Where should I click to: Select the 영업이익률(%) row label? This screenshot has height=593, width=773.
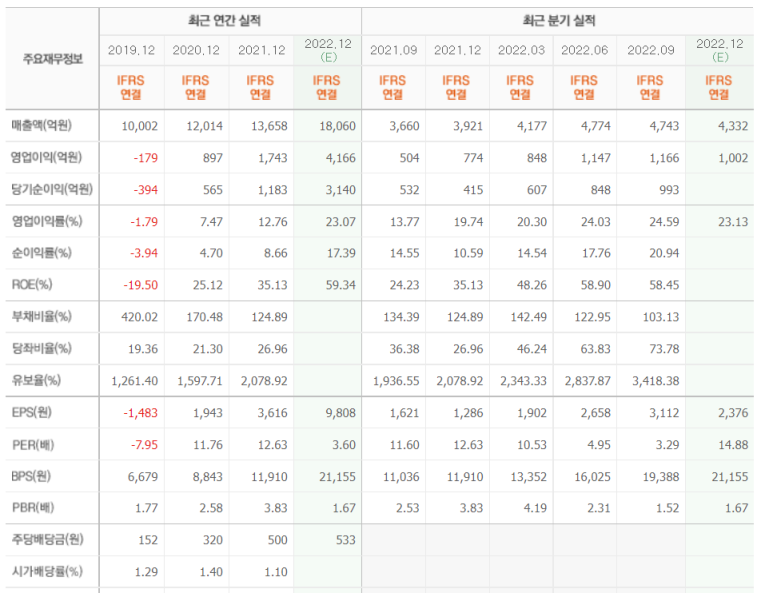coord(46,221)
